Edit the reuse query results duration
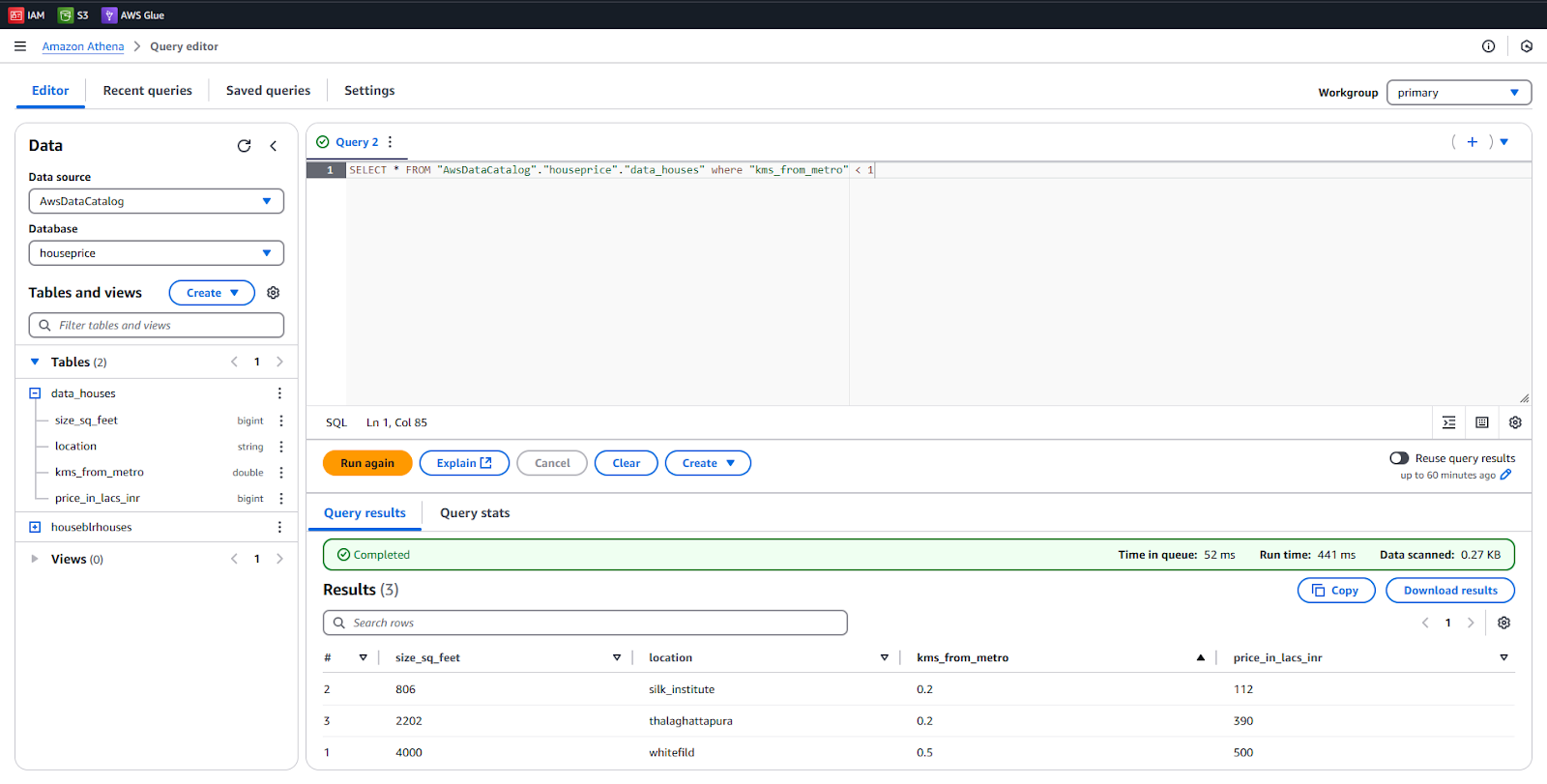This screenshot has width=1547, height=784. coord(1505,475)
